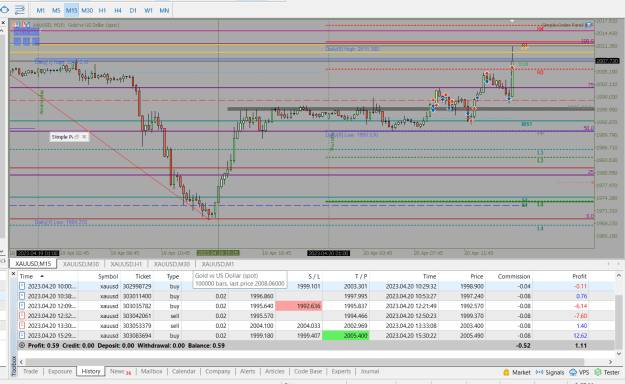This screenshot has width=625, height=384.
Task: Open the VPS cloud icon
Action: point(573,372)
